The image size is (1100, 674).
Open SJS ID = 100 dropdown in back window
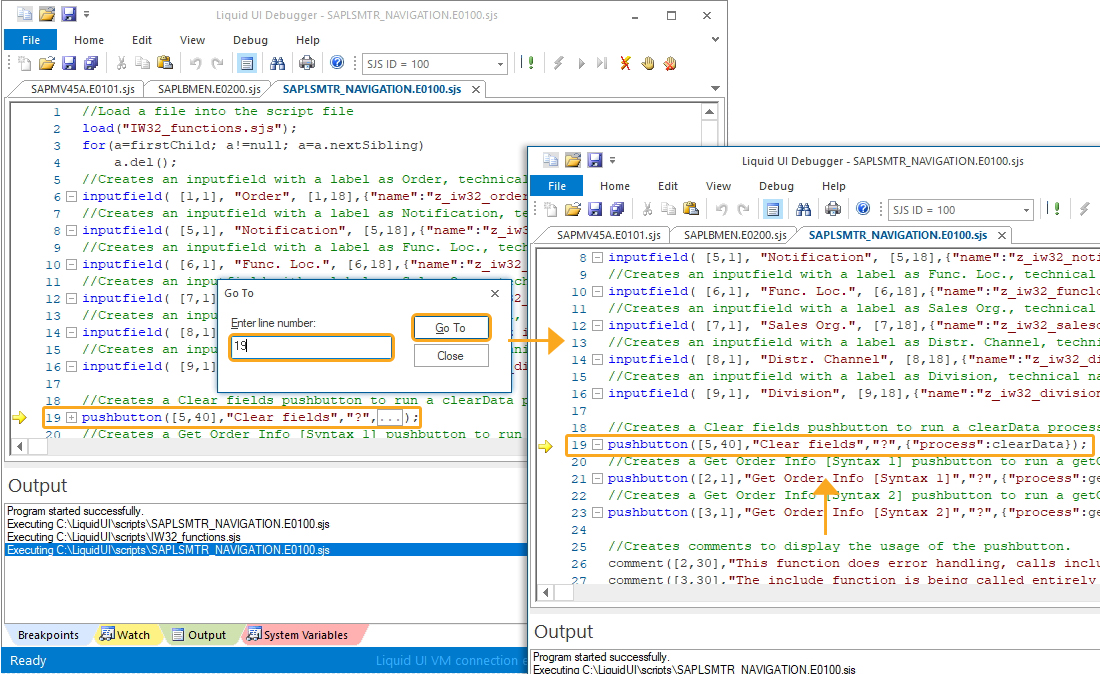500,64
